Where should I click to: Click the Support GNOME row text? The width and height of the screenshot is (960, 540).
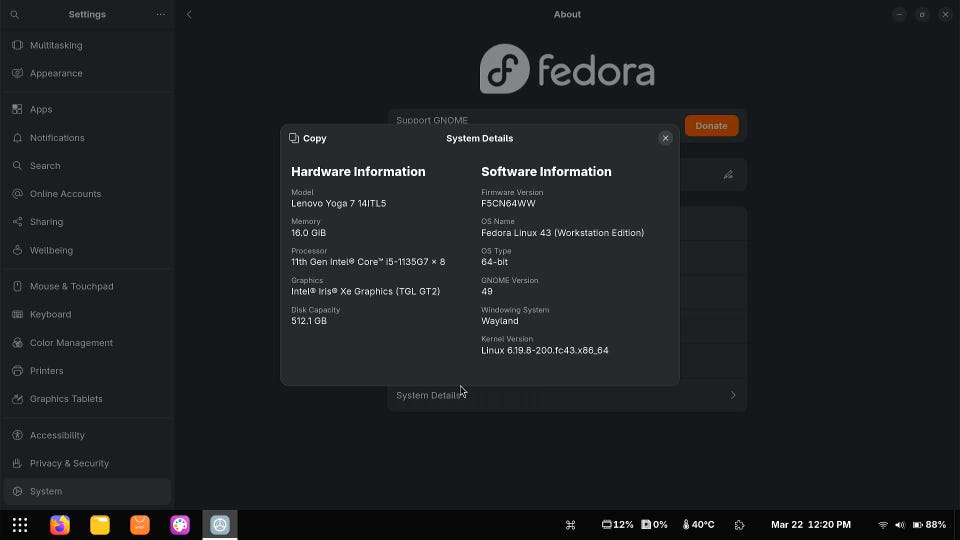tap(432, 120)
